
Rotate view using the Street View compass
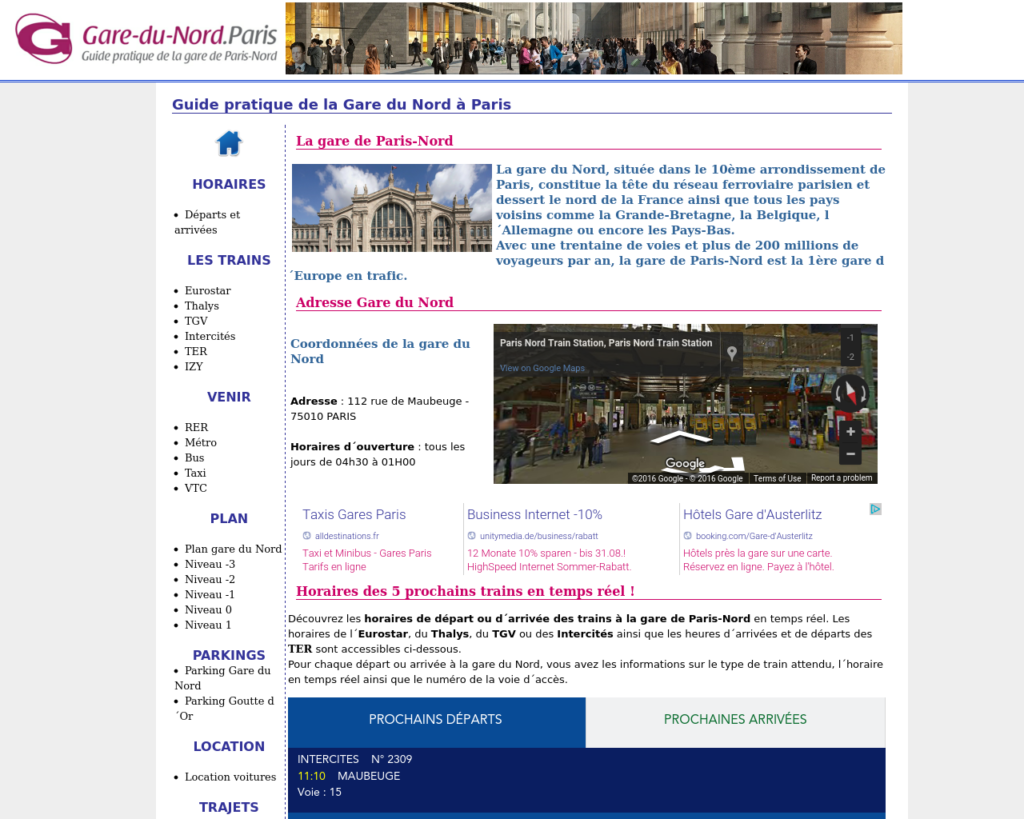tap(850, 393)
